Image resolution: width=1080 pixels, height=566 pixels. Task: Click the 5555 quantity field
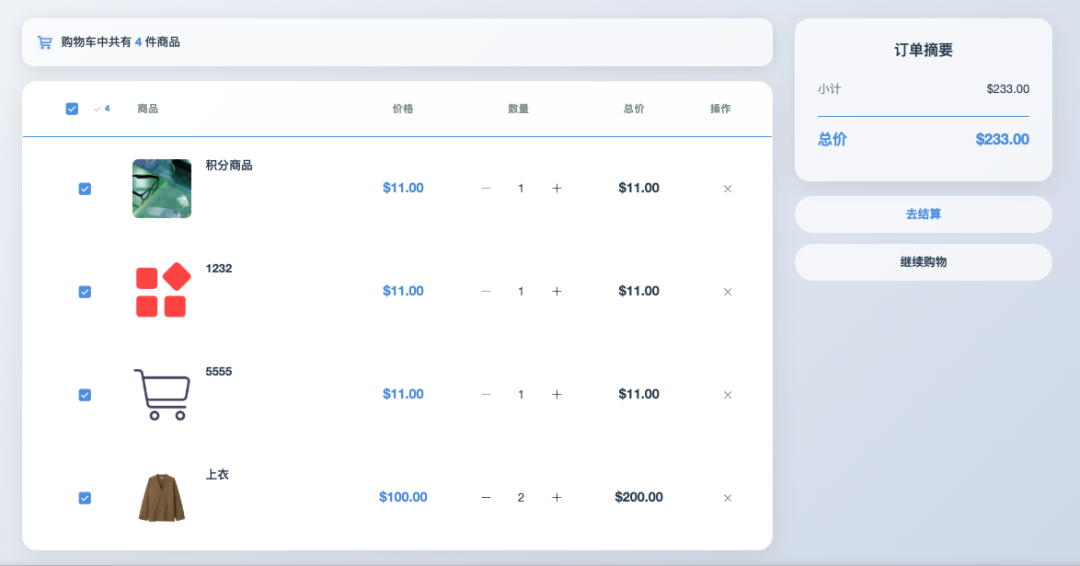521,394
